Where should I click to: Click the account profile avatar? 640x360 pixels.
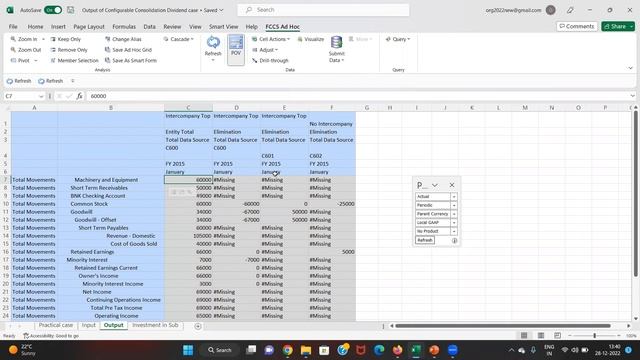[551, 10]
